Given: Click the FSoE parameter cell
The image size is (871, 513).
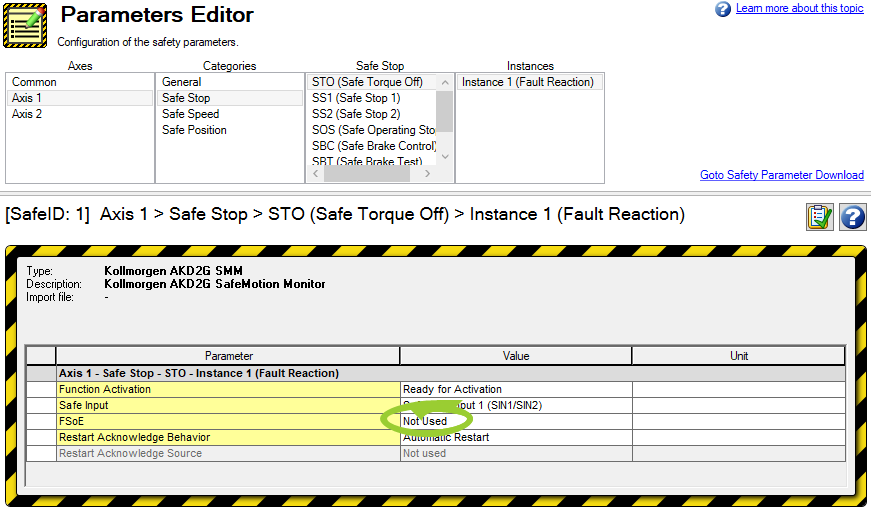Looking at the screenshot, I should click(228, 421).
